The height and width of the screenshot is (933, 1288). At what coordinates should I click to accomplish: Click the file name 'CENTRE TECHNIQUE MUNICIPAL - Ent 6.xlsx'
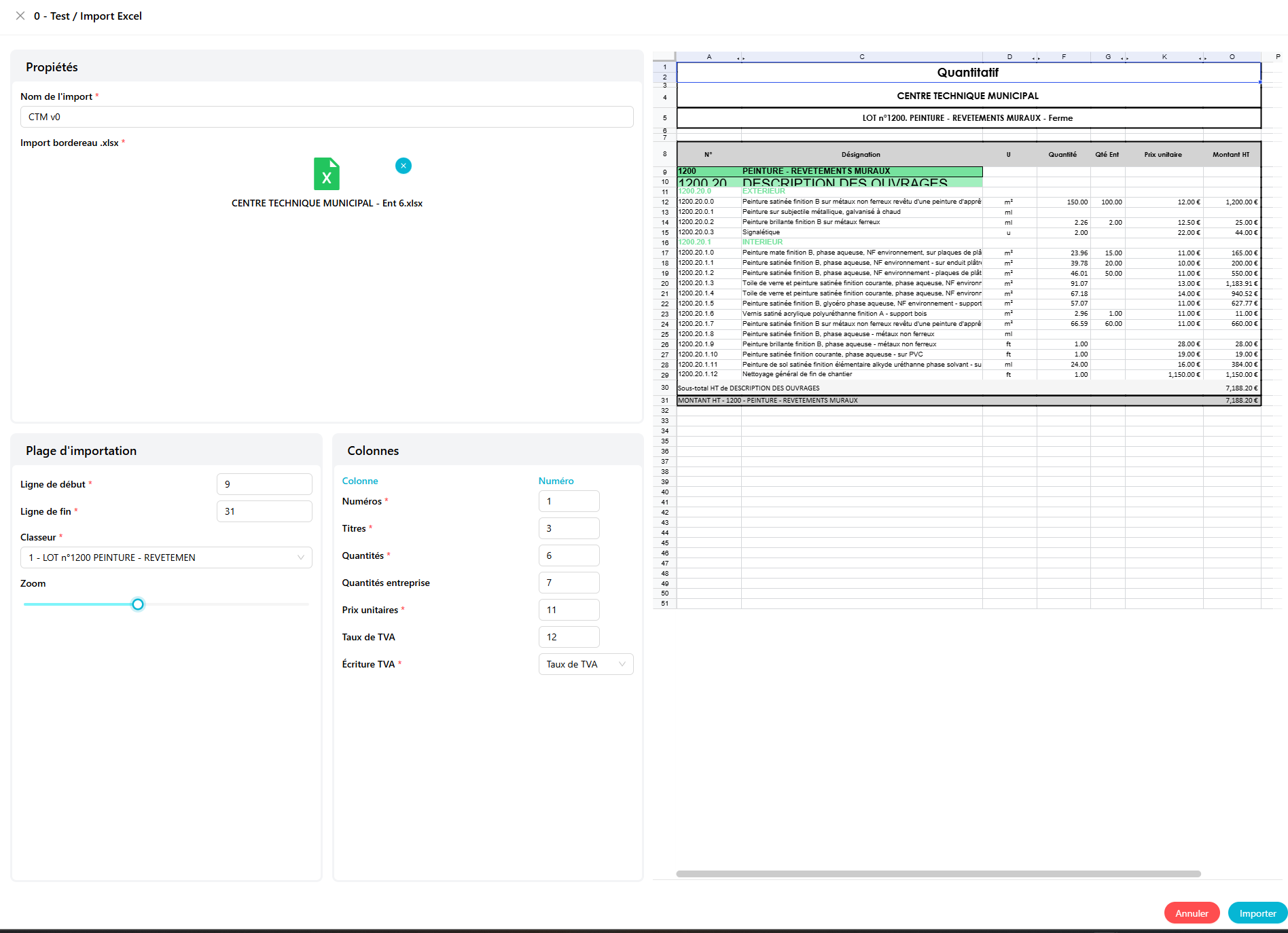(327, 203)
